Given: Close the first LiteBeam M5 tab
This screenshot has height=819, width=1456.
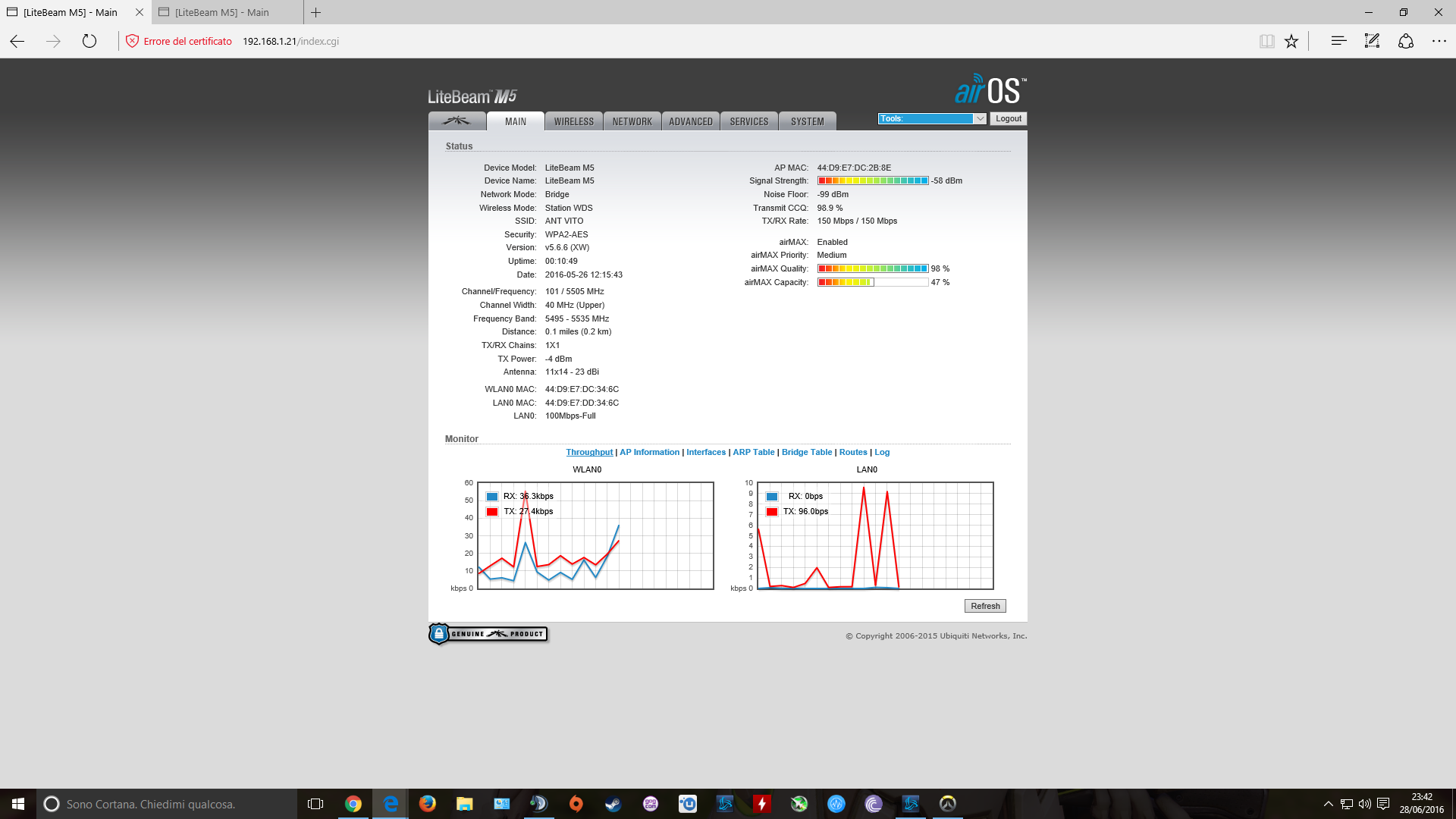Looking at the screenshot, I should point(139,12).
